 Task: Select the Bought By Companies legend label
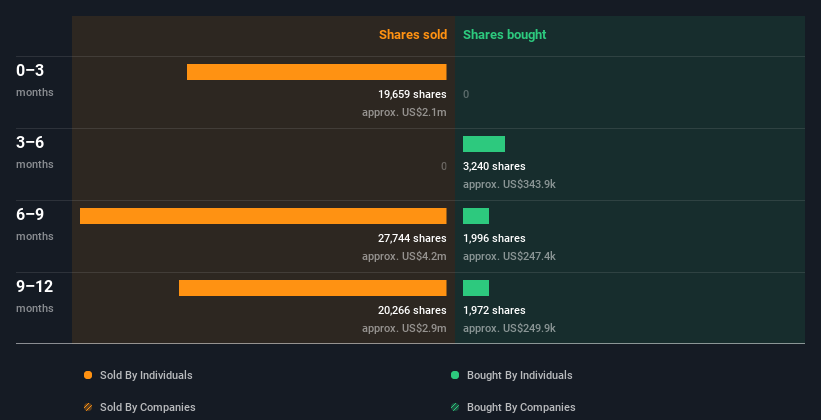521,407
